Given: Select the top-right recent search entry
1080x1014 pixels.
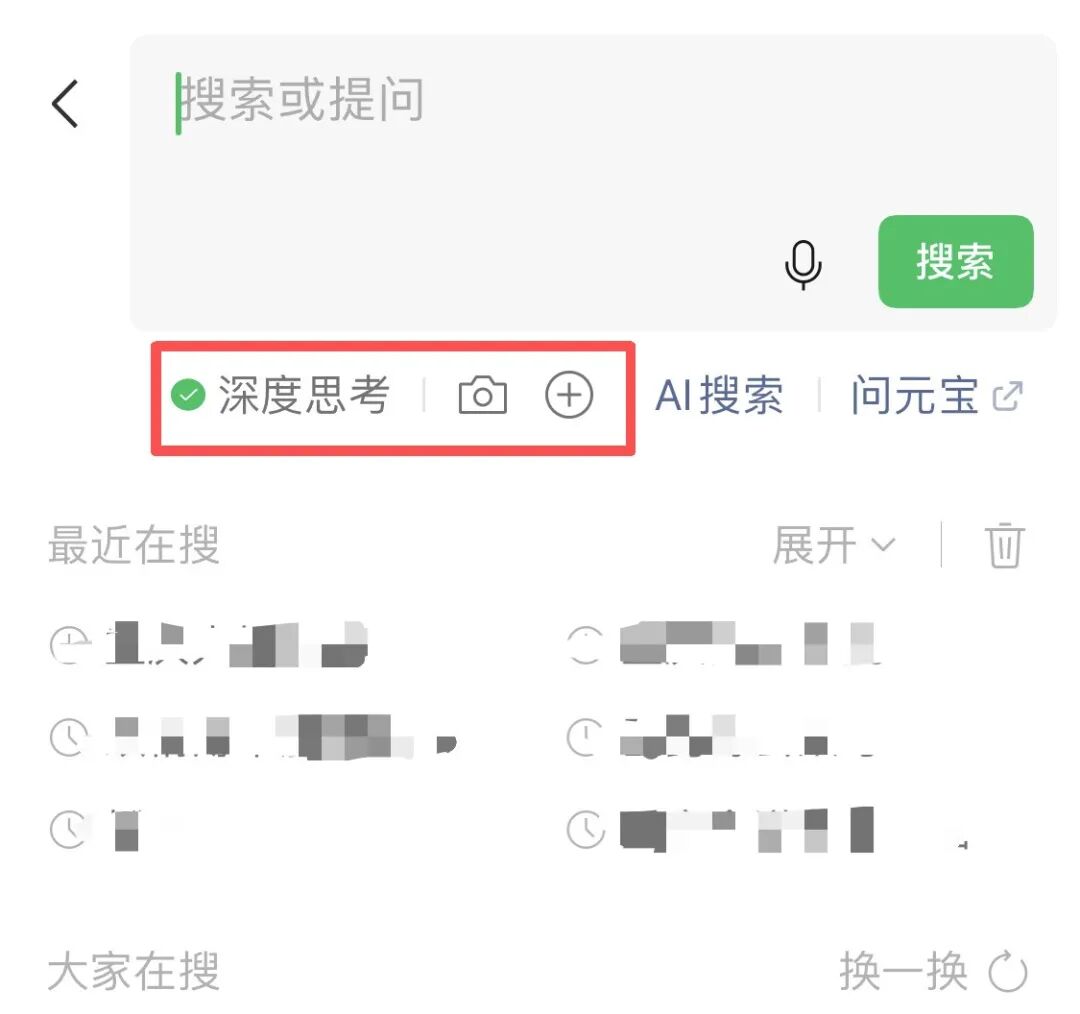Looking at the screenshot, I should 723,643.
